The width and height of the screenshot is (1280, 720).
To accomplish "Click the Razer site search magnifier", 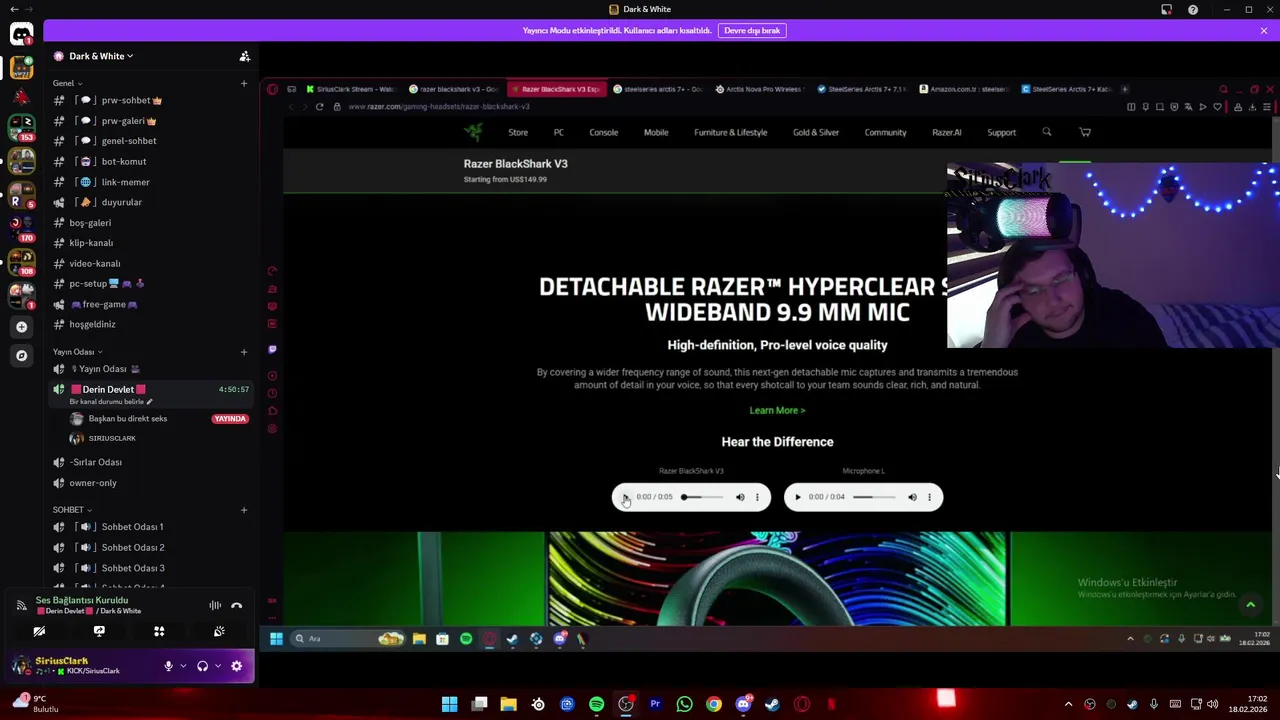I will 1047,132.
